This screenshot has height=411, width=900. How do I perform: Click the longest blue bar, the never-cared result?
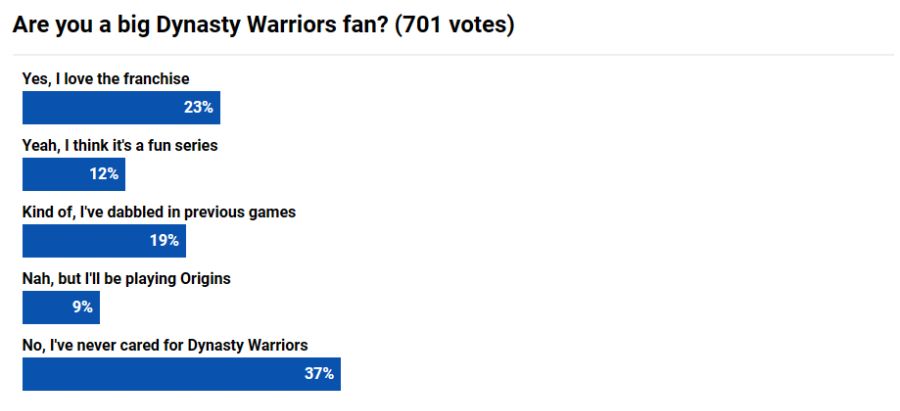(181, 374)
